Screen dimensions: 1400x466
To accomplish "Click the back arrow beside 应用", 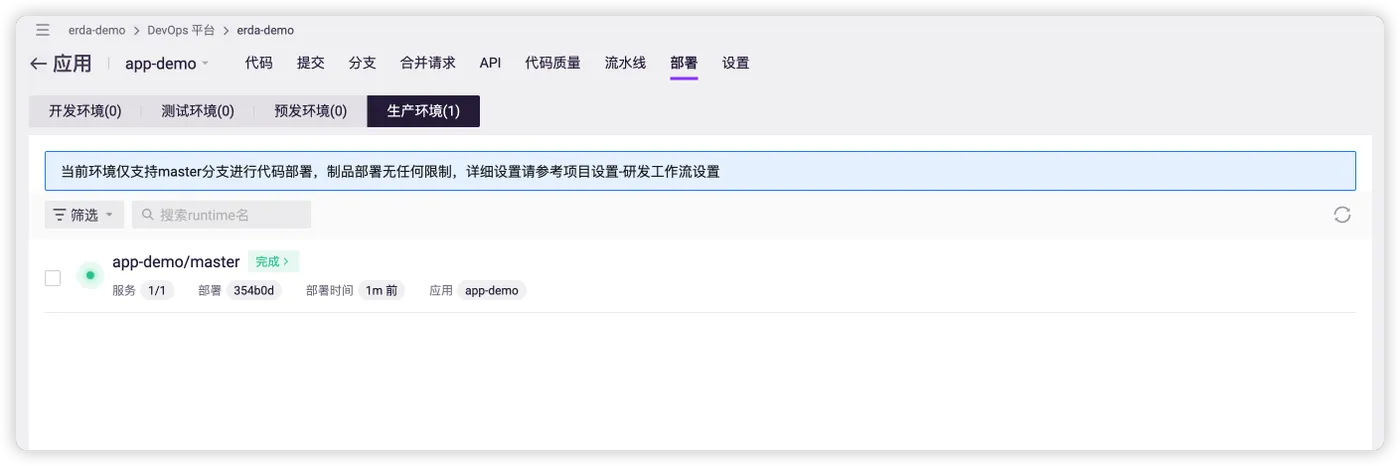I will (38, 64).
